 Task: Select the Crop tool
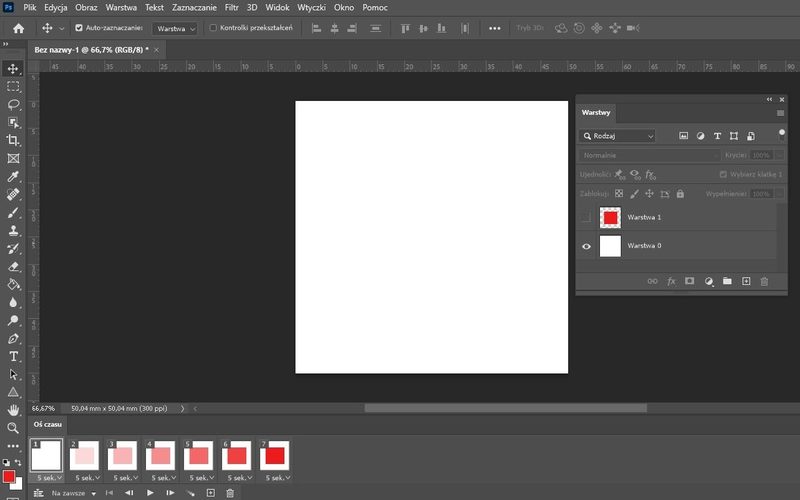(13, 140)
